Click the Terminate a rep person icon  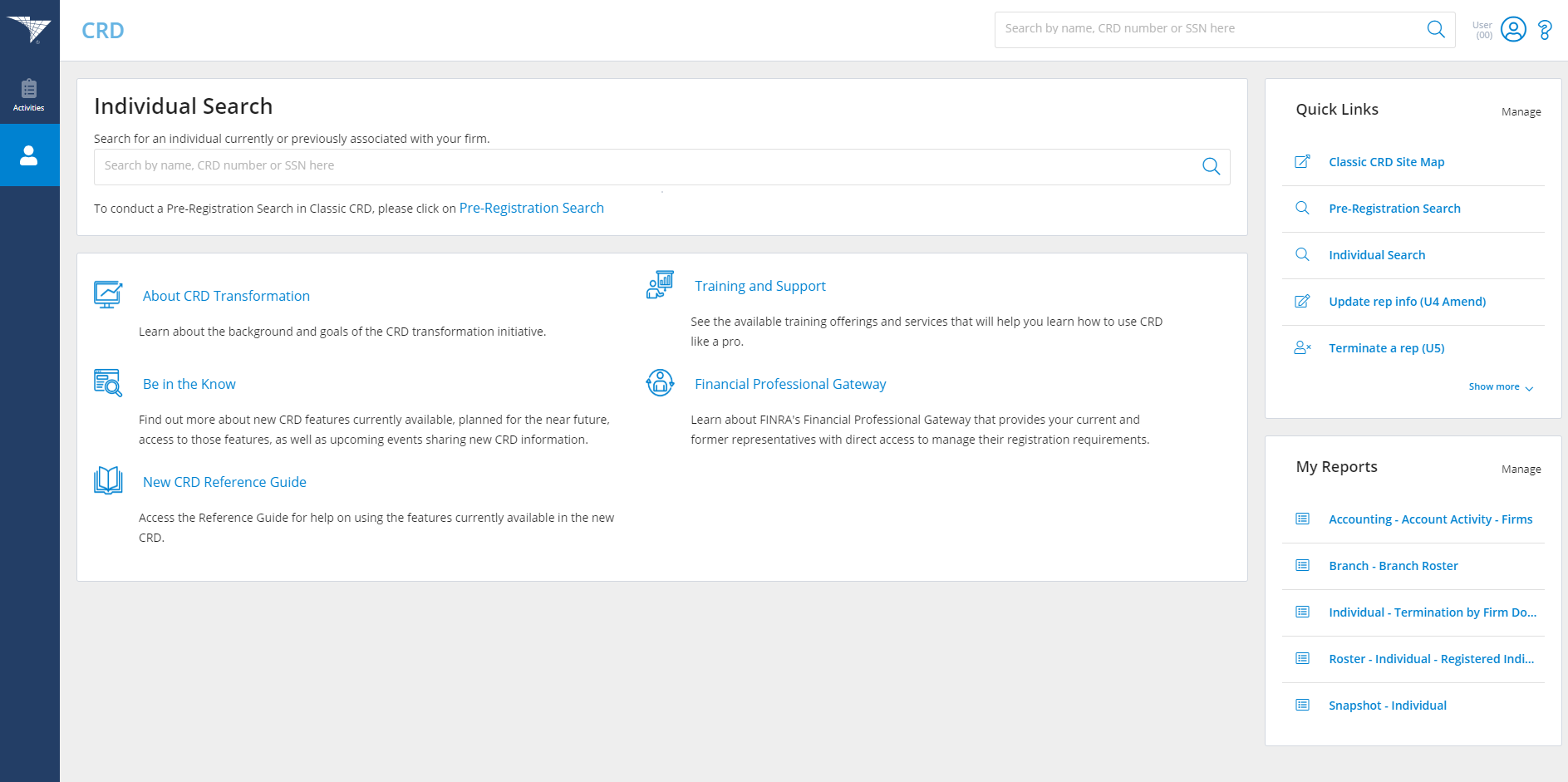[1302, 347]
